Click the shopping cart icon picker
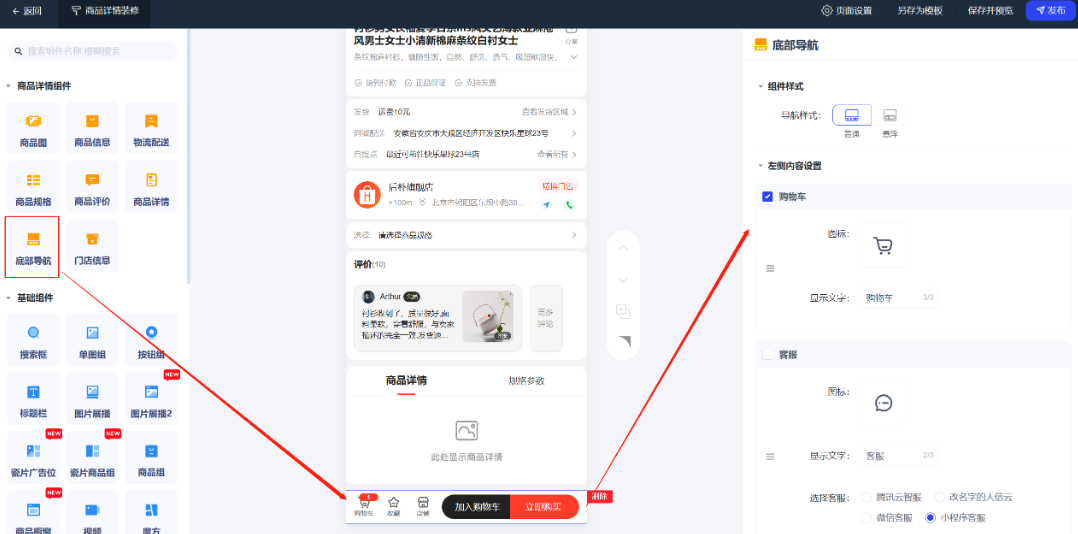The width and height of the screenshot is (1078, 534). pos(882,245)
